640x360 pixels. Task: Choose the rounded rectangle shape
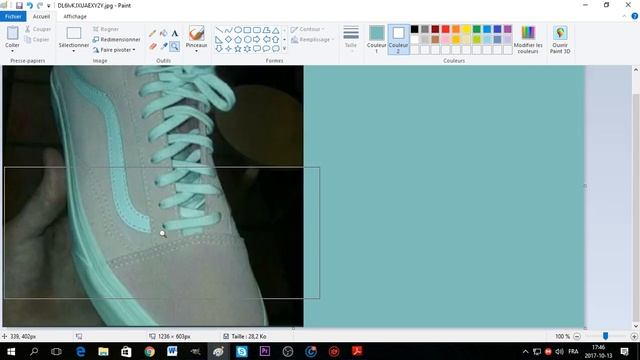pos(257,30)
